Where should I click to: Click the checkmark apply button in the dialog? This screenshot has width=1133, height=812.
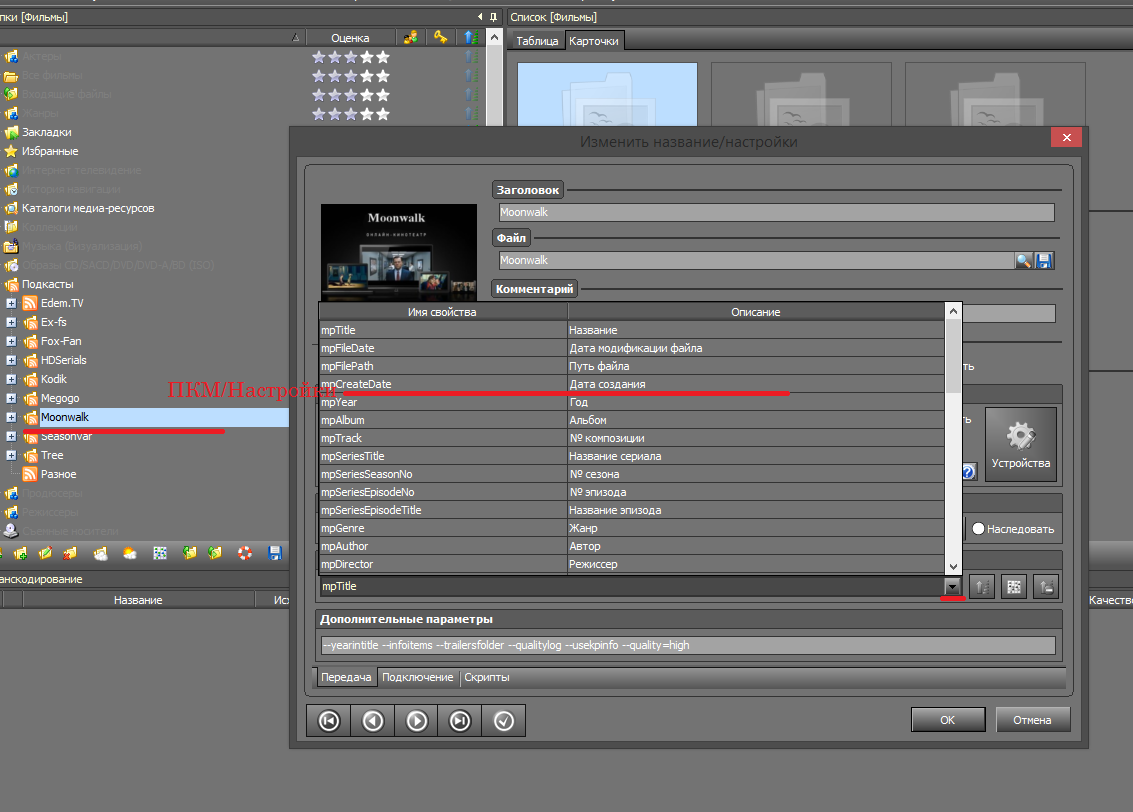coord(503,720)
